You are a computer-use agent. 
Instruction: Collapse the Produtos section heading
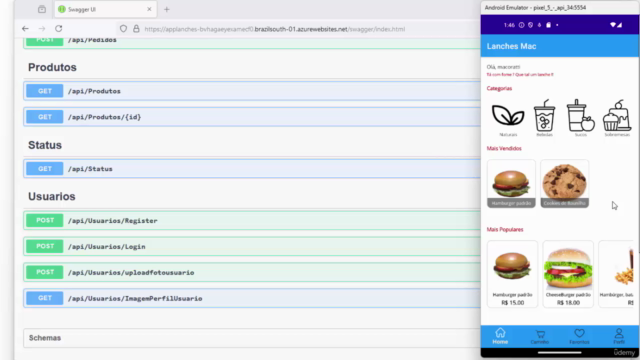pos(52,67)
